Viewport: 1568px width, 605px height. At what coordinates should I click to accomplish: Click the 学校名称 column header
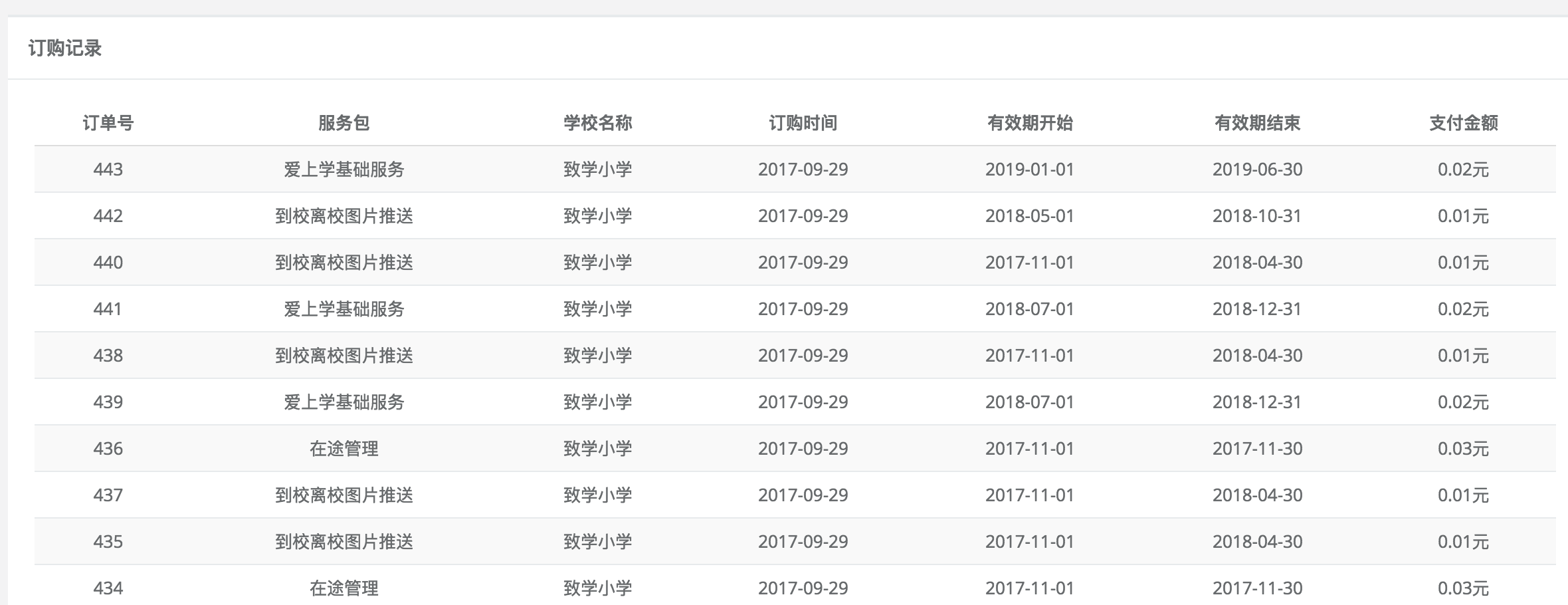tap(597, 123)
